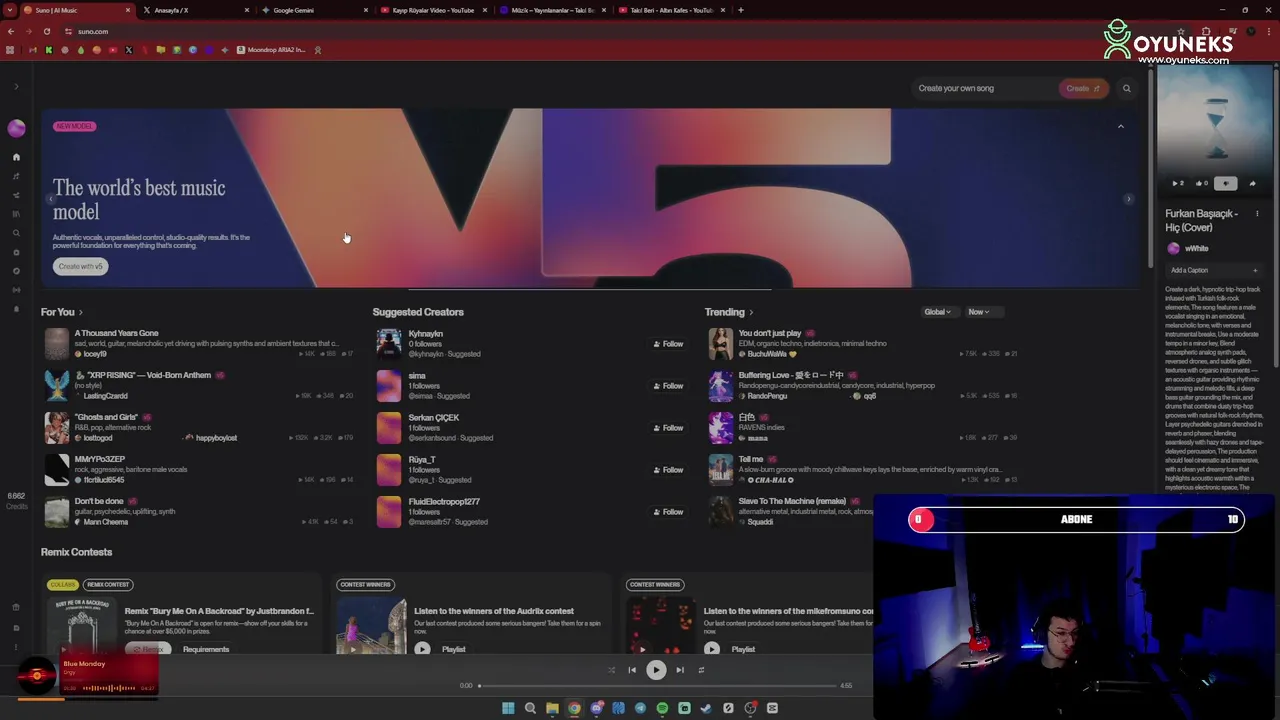Open the X bookmark in the bookmarks bar
The width and height of the screenshot is (1280, 720).
point(129,50)
